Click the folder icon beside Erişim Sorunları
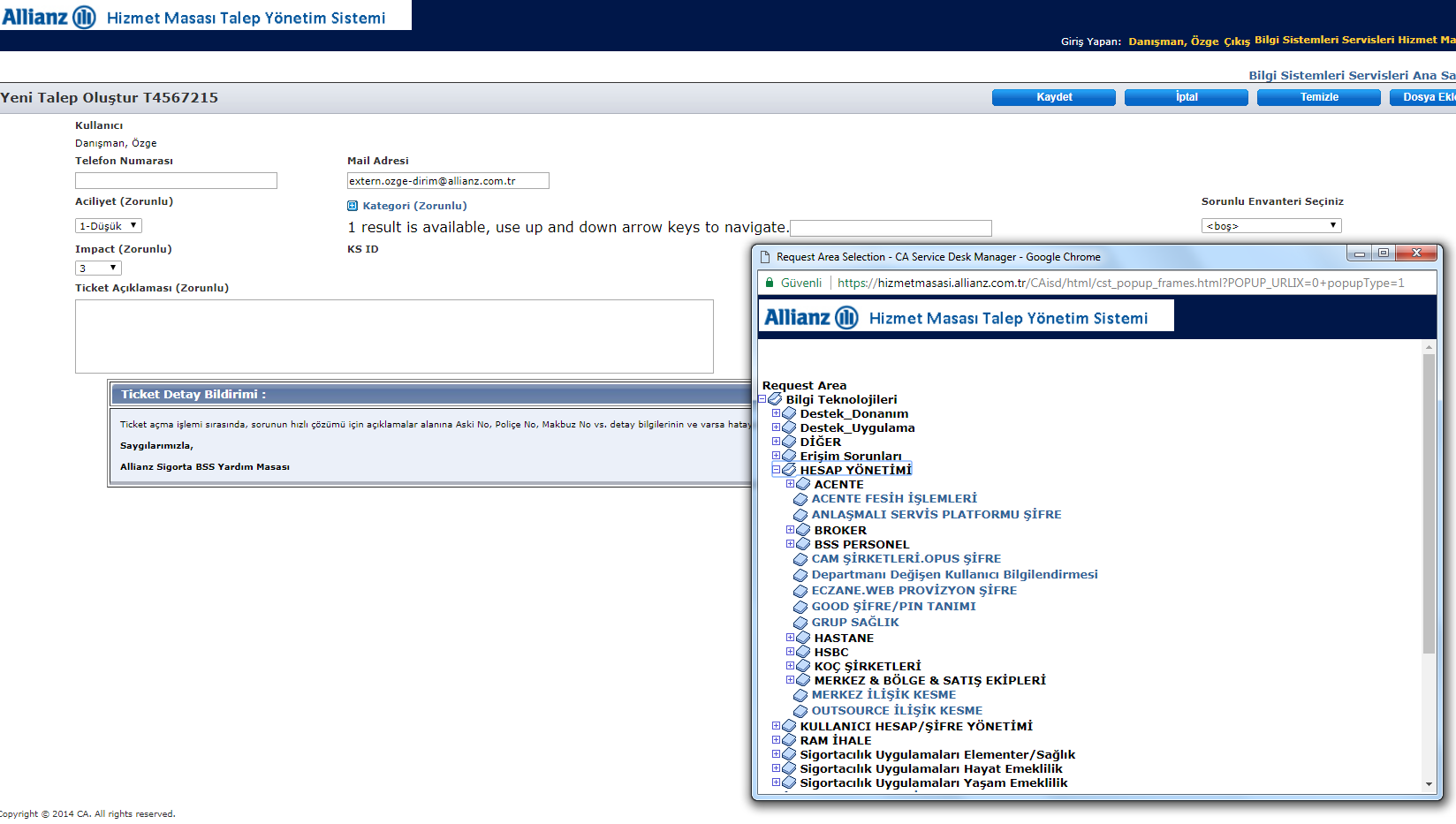This screenshot has width=1456, height=824. [x=790, y=456]
